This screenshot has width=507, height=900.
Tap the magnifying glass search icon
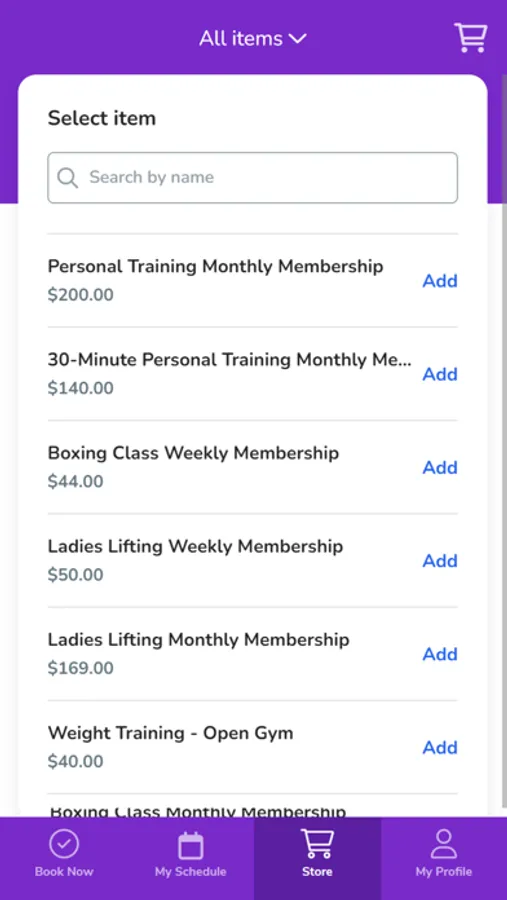click(68, 177)
